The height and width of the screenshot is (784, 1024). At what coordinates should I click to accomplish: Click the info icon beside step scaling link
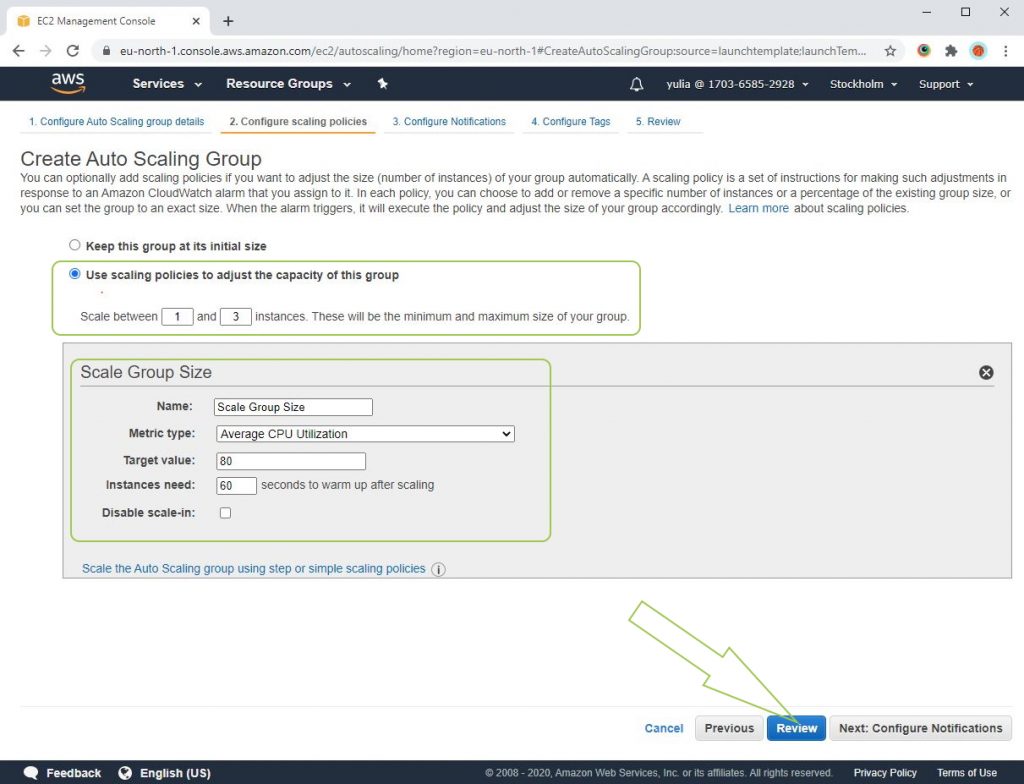coord(439,569)
